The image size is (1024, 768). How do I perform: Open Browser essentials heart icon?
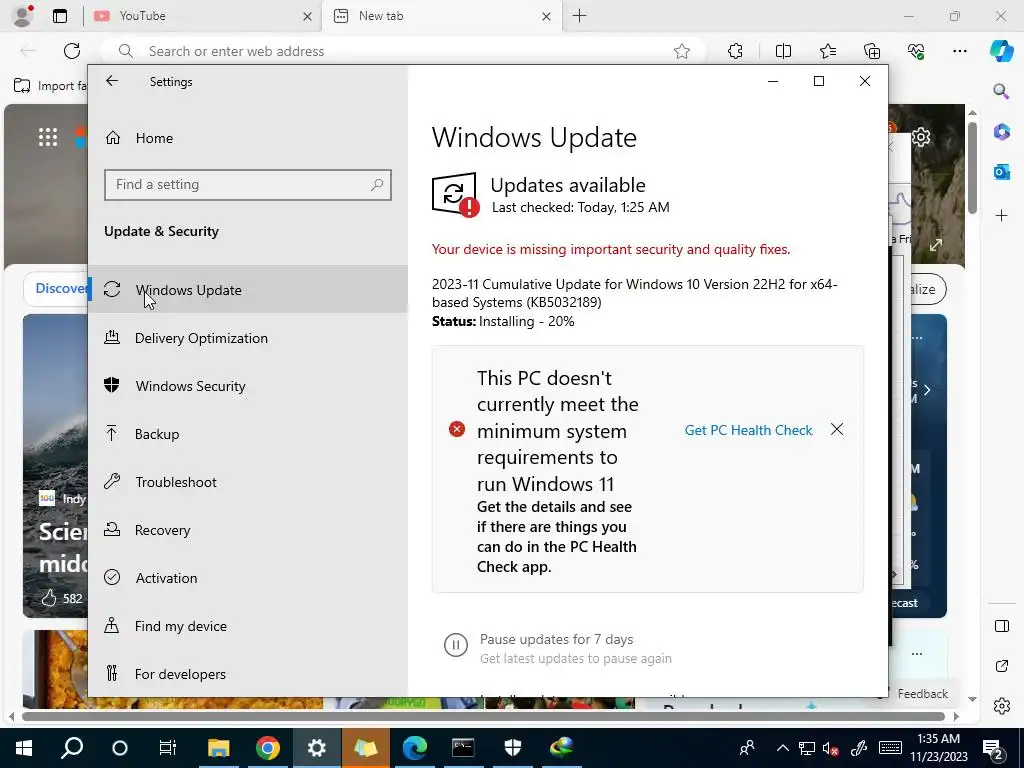point(916,51)
